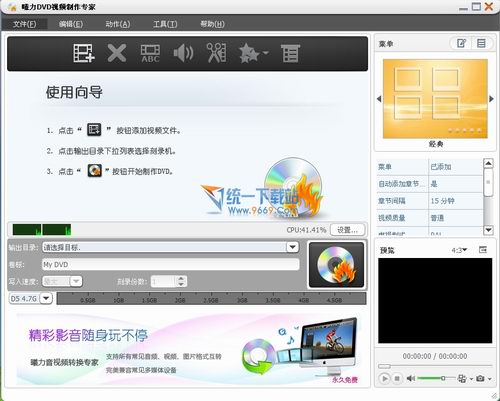
Task: Click the 永久免费 link in banner
Action: pyautogui.click(x=345, y=380)
